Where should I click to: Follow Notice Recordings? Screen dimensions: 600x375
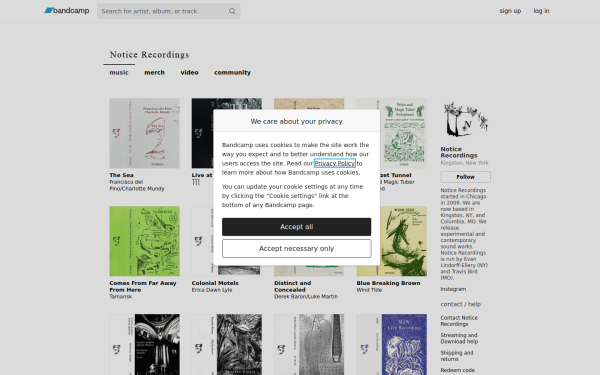pyautogui.click(x=465, y=177)
